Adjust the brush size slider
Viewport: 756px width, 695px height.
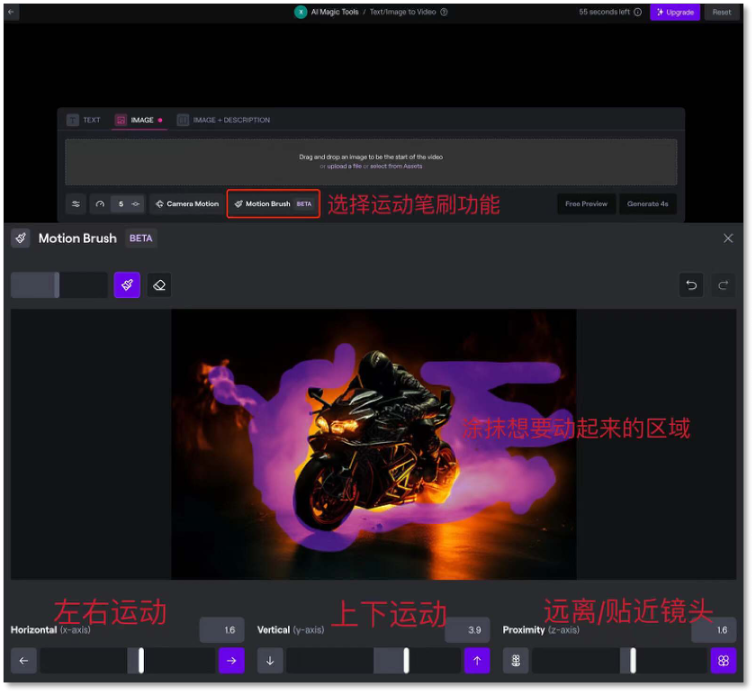[x=59, y=285]
